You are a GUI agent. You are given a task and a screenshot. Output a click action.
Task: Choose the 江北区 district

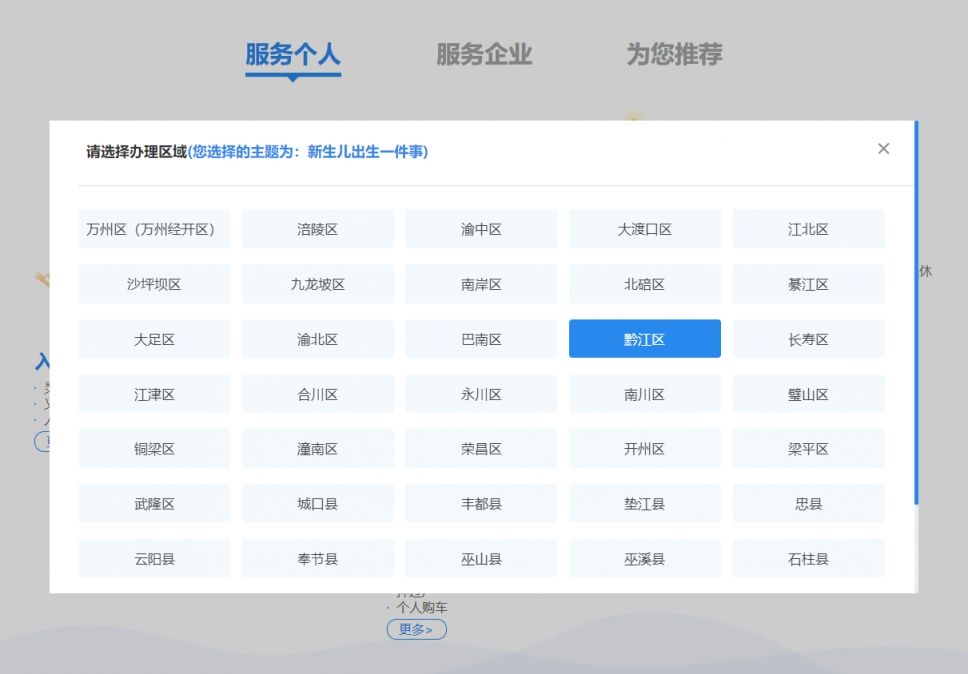(x=808, y=228)
